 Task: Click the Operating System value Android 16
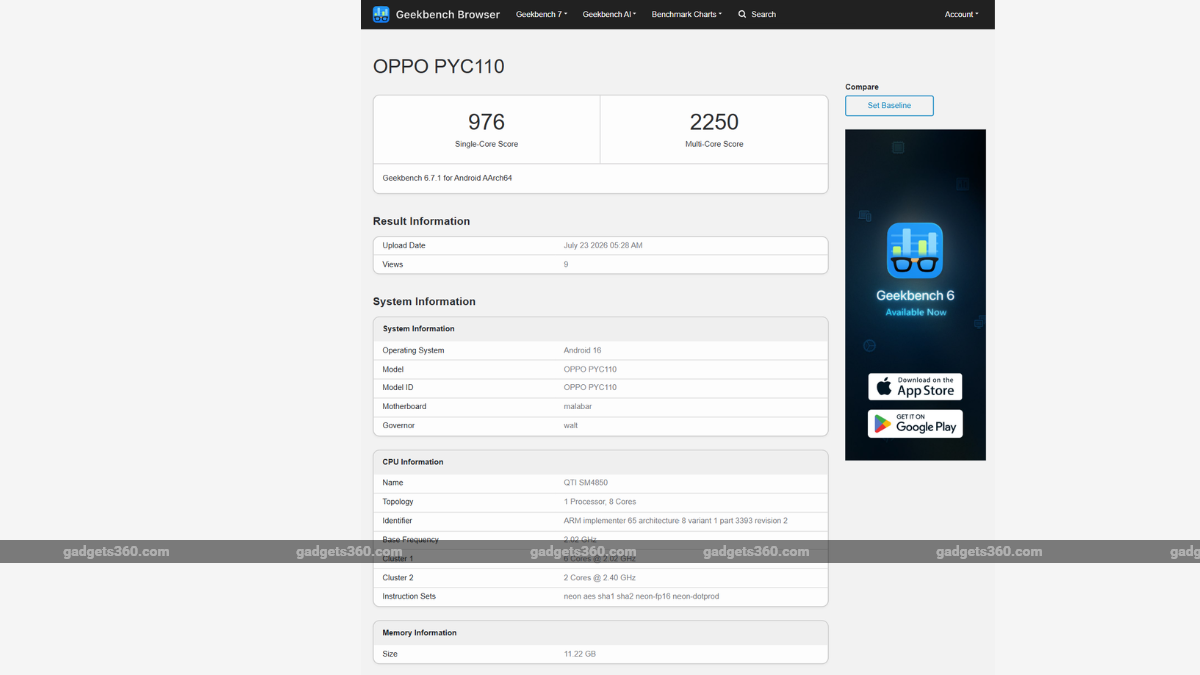tap(584, 350)
